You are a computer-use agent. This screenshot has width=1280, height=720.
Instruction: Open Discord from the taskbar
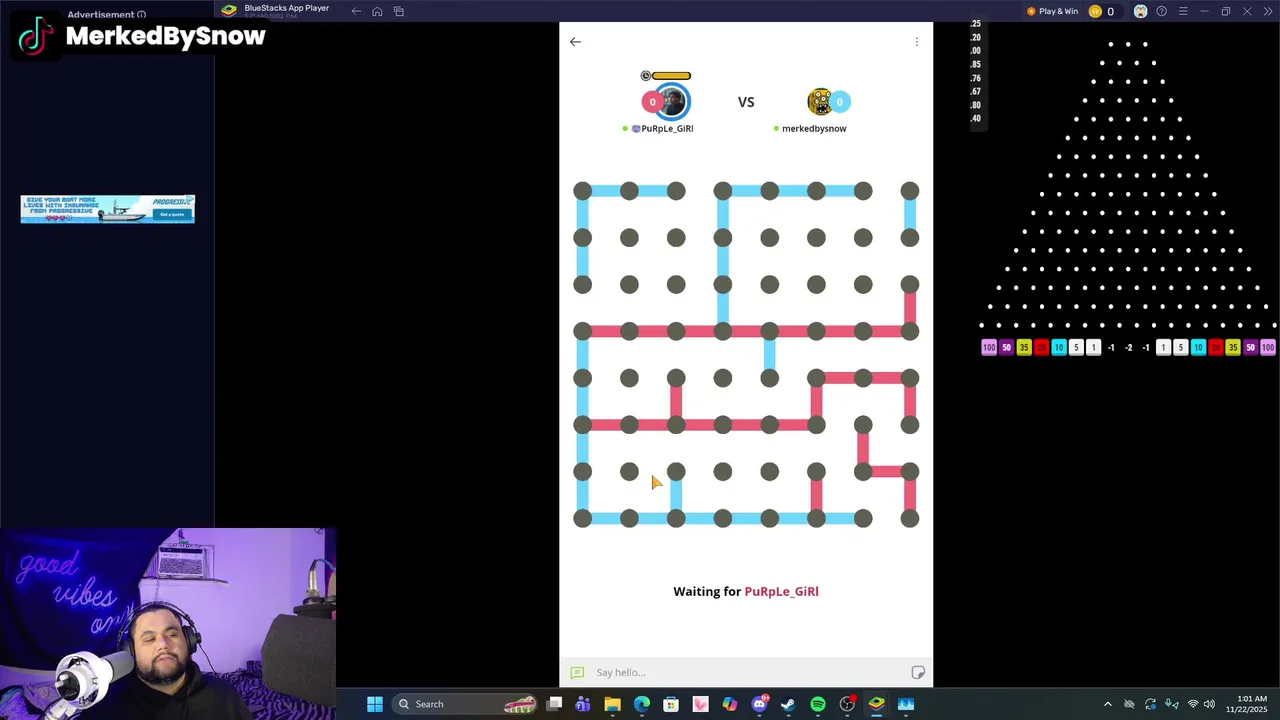point(759,704)
